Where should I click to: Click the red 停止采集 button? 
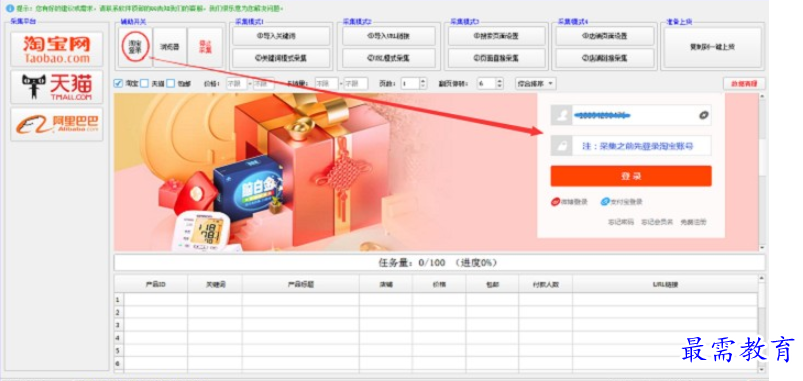(x=205, y=47)
